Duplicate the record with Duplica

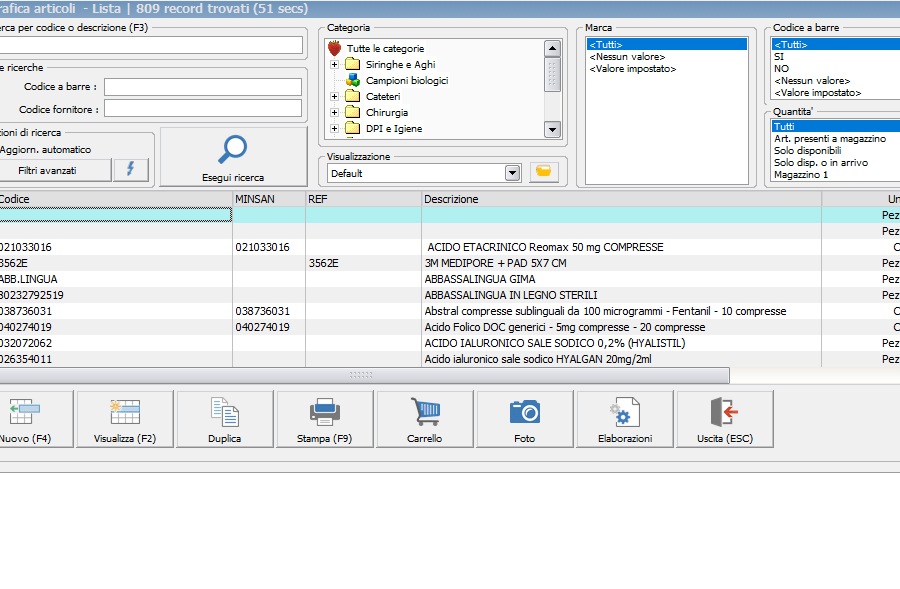click(x=224, y=419)
